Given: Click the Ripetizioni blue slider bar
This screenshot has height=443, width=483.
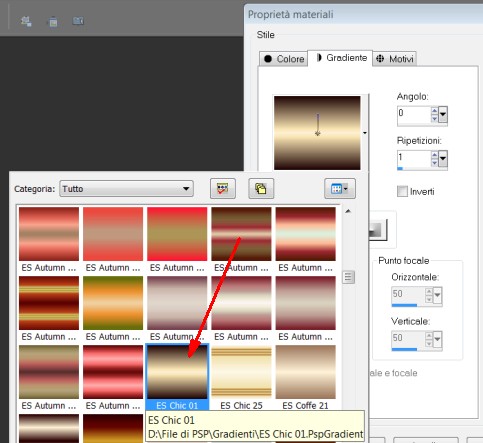Looking at the screenshot, I should [400, 168].
